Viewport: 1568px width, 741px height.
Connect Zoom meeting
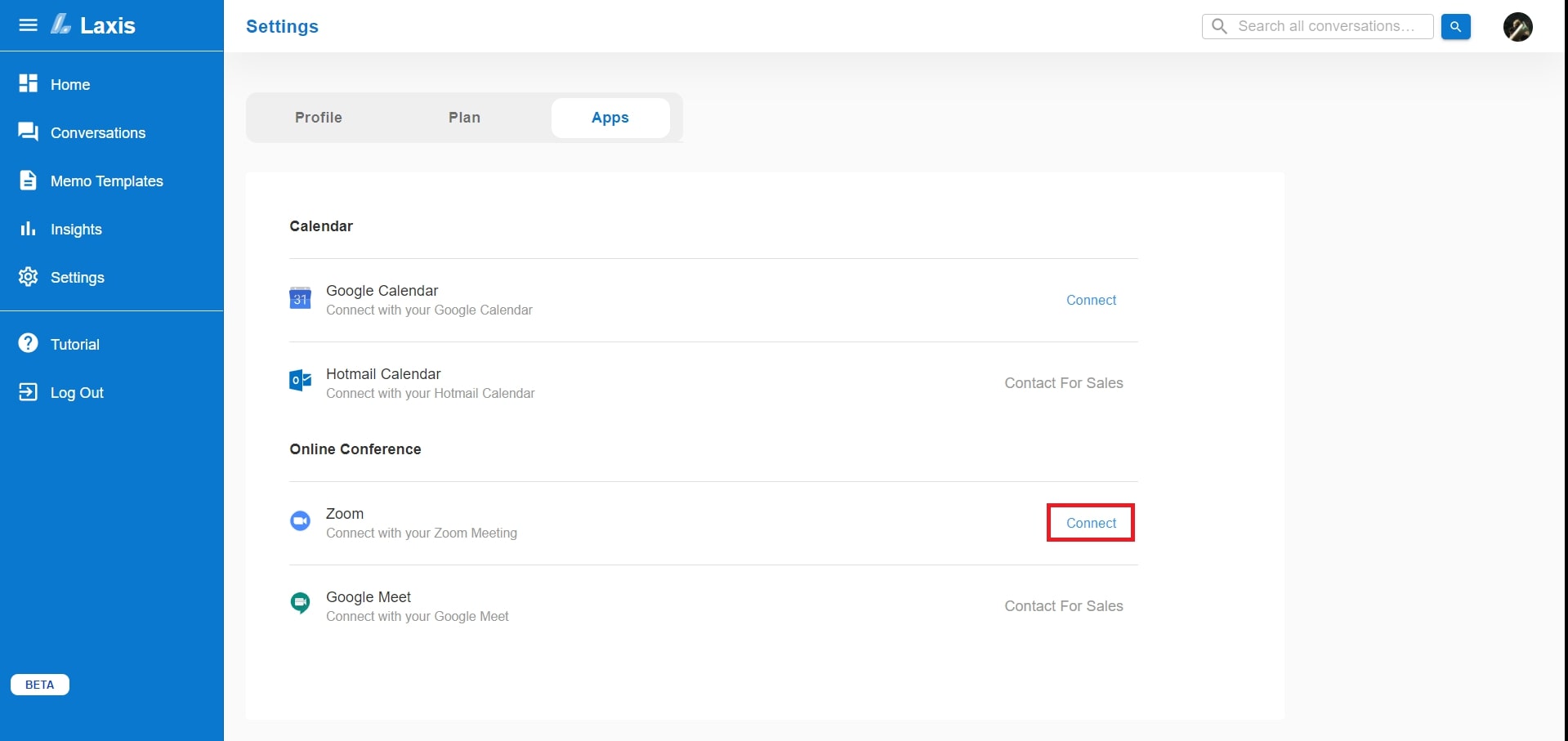(x=1091, y=523)
